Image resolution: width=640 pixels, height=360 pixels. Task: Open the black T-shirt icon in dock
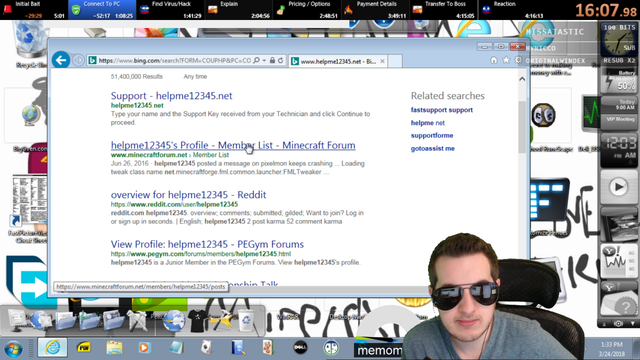[198, 320]
